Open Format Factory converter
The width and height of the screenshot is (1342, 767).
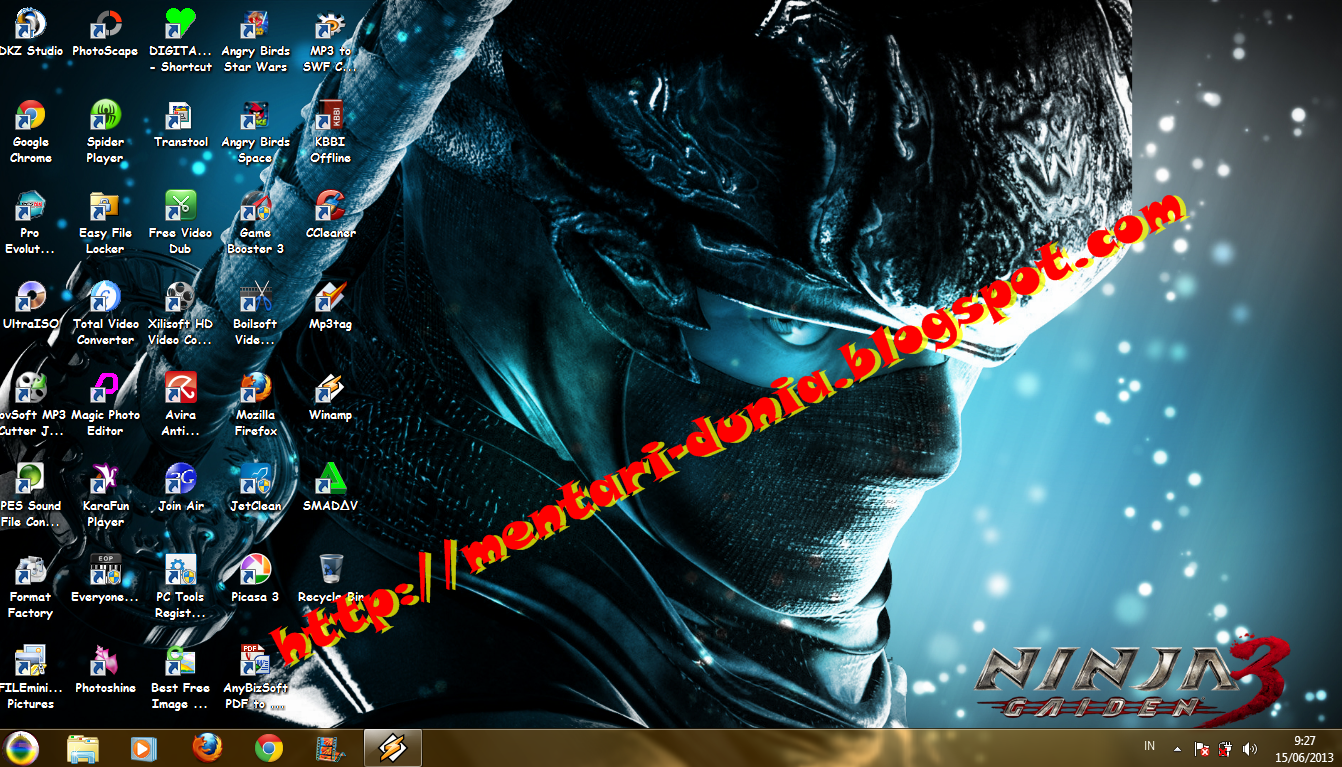tap(30, 568)
